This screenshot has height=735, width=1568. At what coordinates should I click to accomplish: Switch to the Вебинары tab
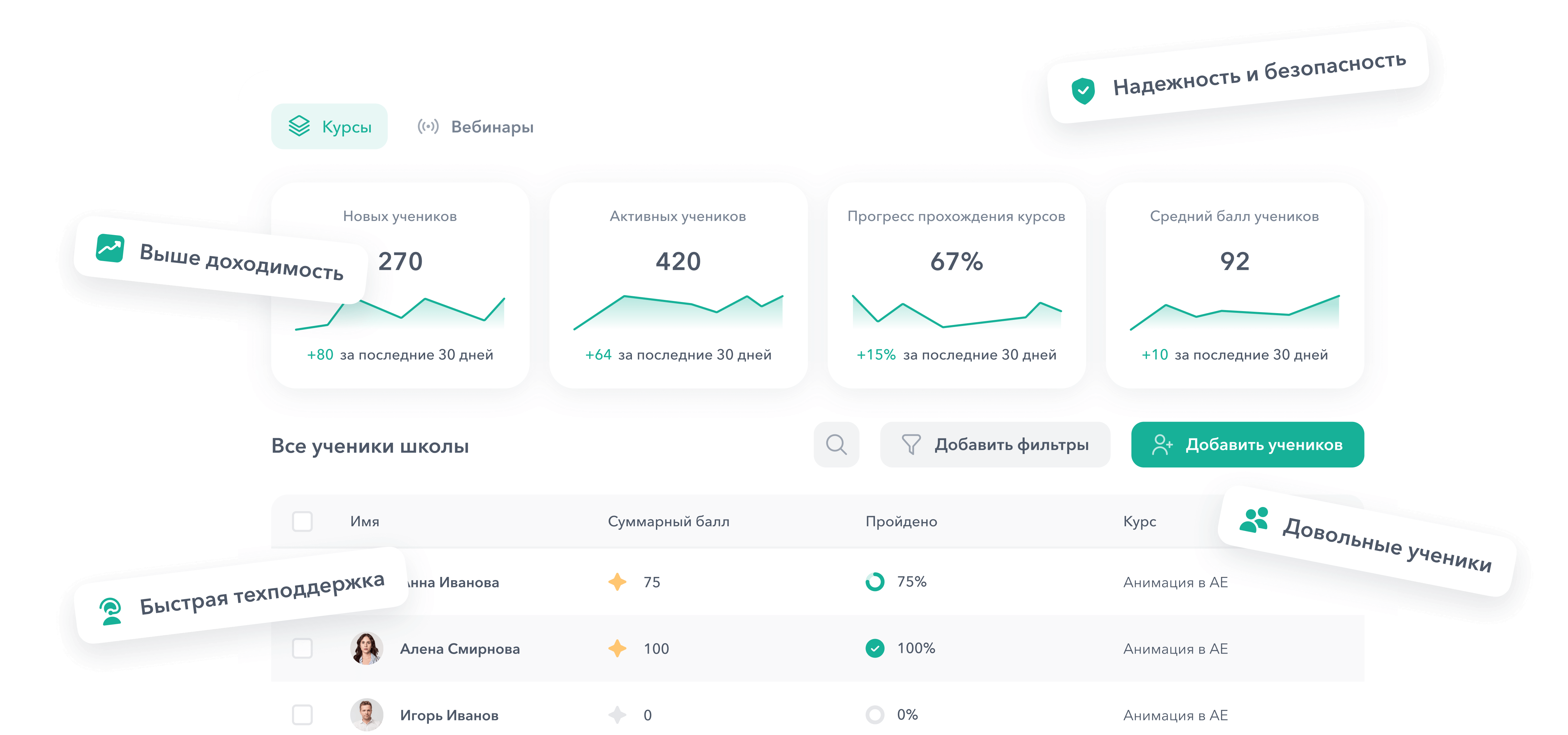[x=491, y=127]
